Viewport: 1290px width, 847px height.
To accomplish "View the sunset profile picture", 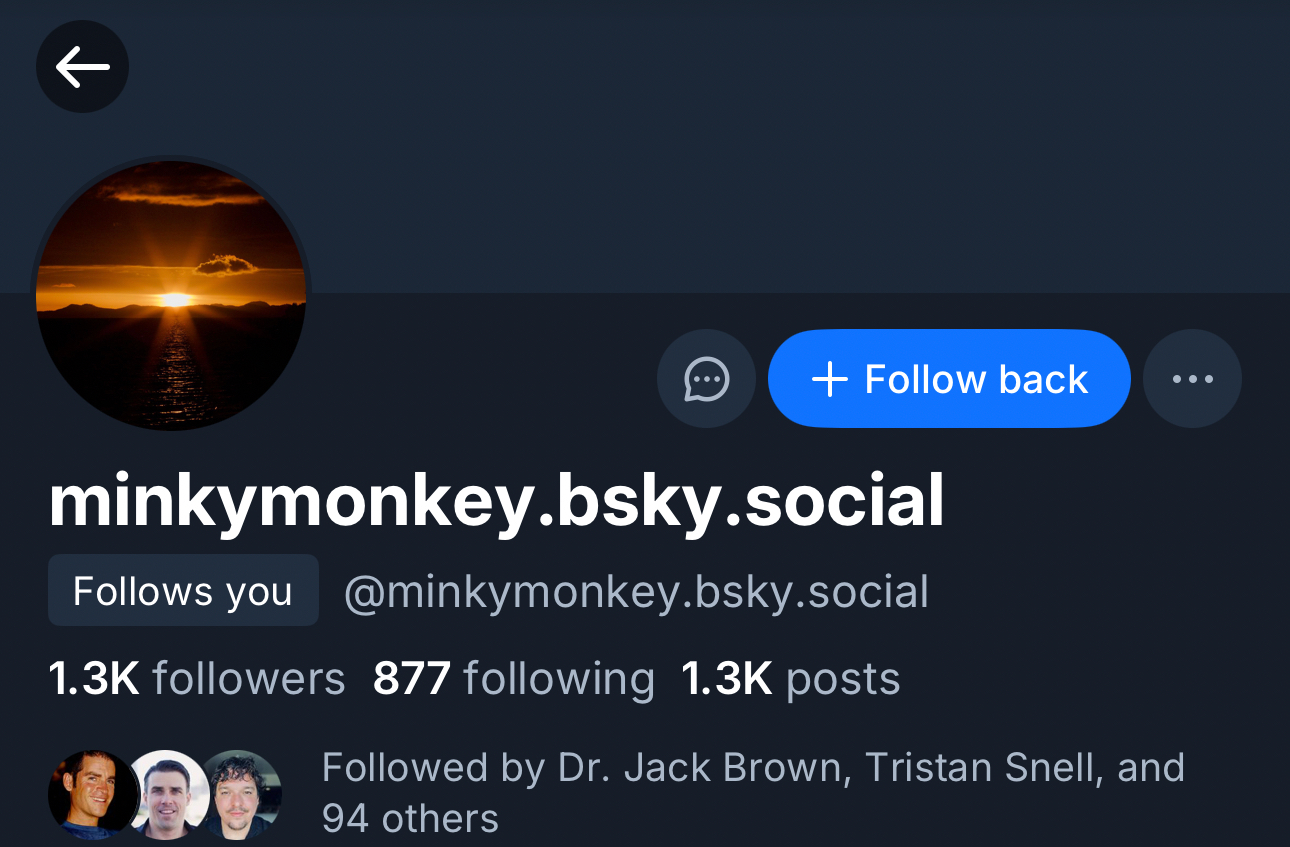I will pyautogui.click(x=171, y=296).
